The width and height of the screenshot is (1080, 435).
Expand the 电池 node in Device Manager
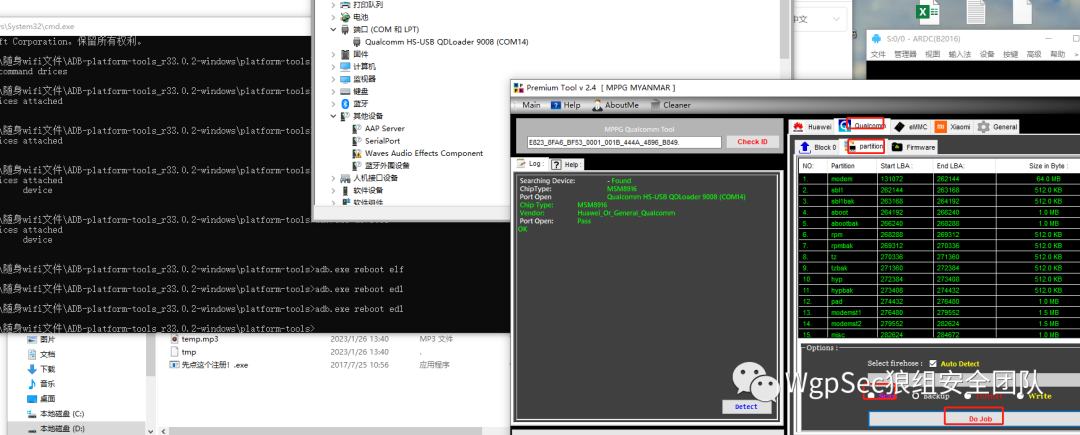[334, 17]
